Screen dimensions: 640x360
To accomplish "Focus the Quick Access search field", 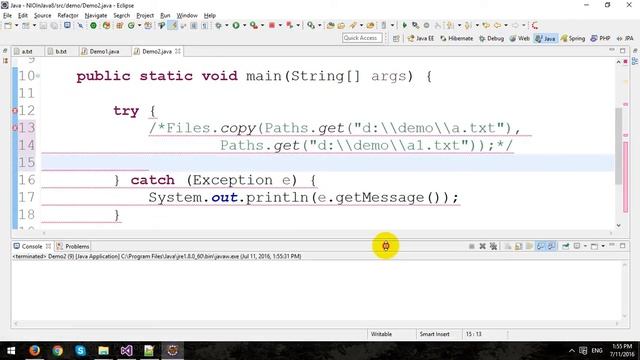I will pos(362,38).
